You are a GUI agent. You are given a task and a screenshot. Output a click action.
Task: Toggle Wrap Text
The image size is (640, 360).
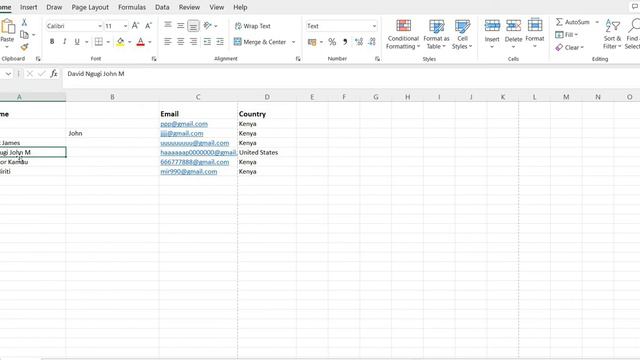coord(253,26)
